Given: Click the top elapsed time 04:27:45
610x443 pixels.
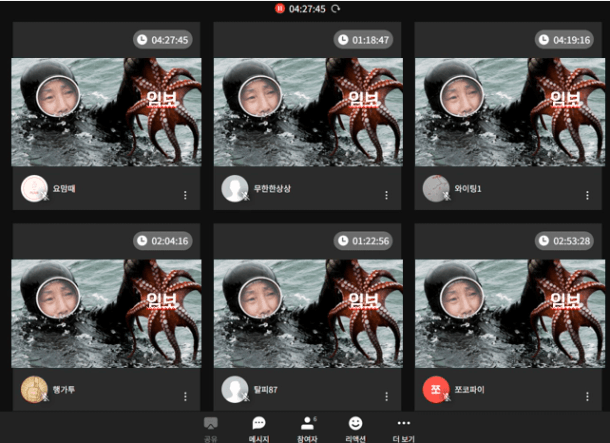Looking at the screenshot, I should pos(307,9).
